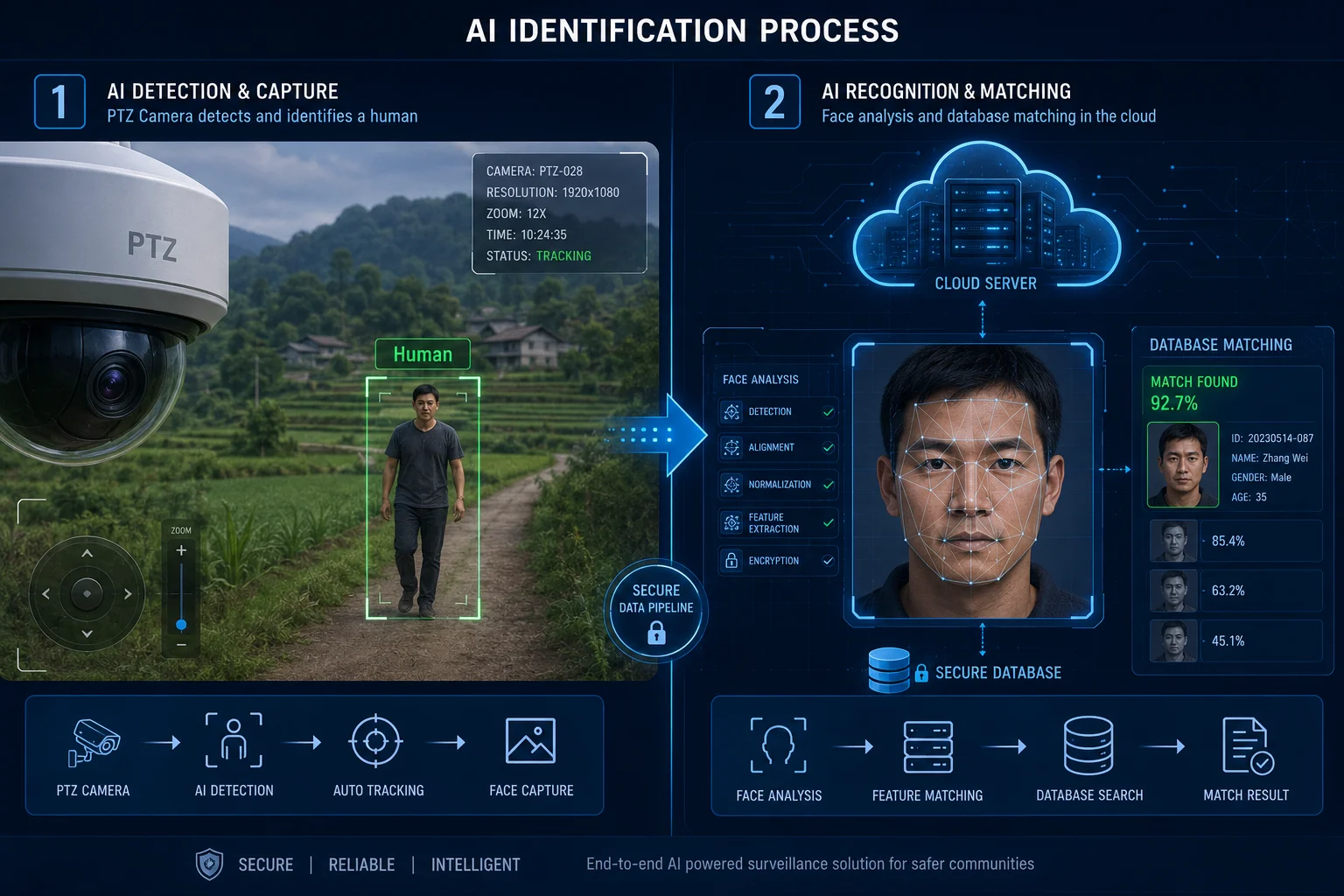Select the 45.1% candidate face thumbnail
1344x896 pixels.
[x=1173, y=640]
